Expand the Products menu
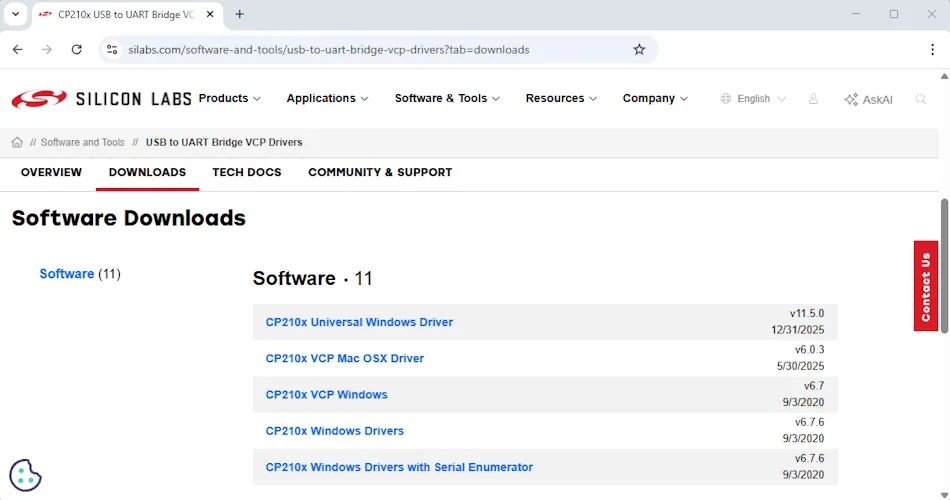The height and width of the screenshot is (500, 950). coord(229,98)
